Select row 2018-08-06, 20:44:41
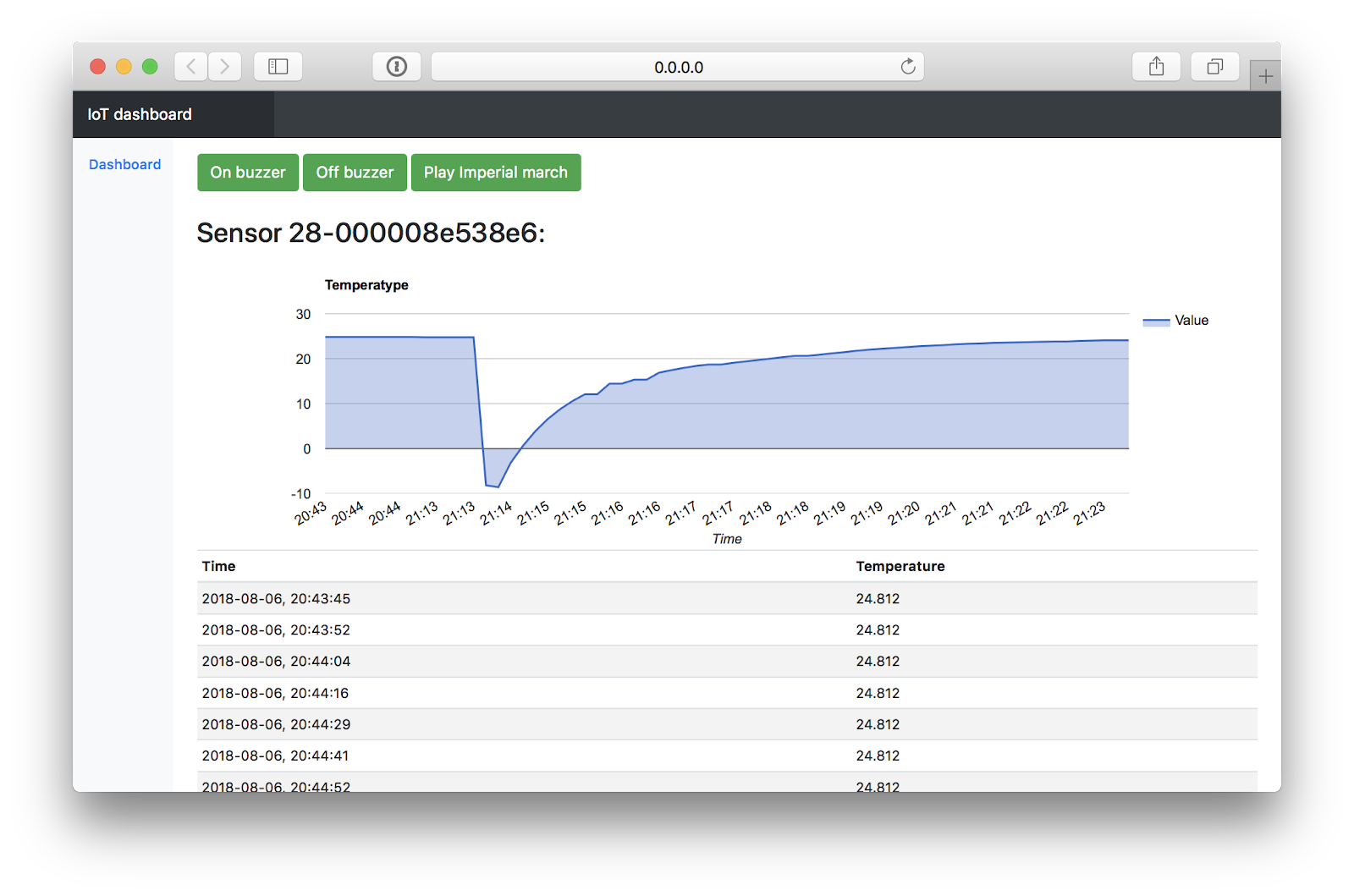The image size is (1354, 896). pos(727,756)
